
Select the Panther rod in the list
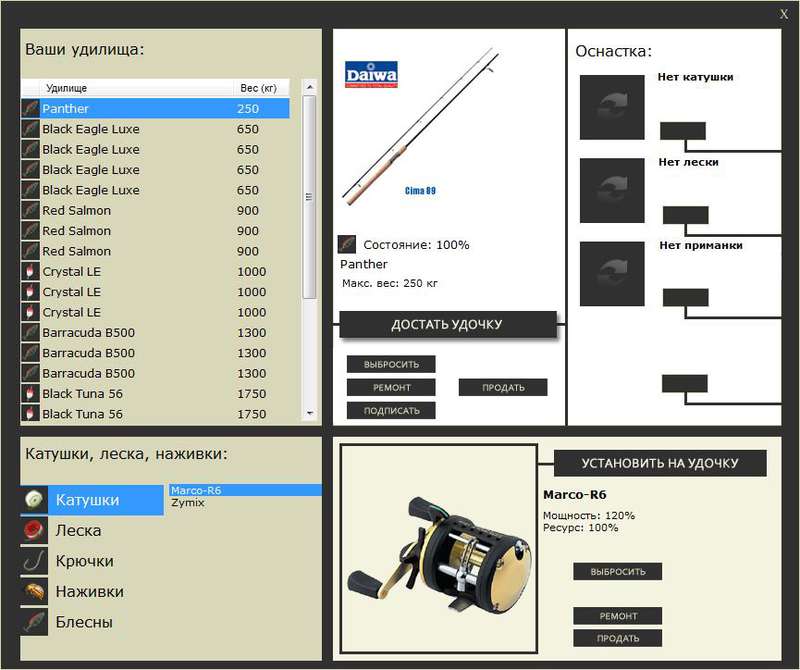(x=155, y=109)
